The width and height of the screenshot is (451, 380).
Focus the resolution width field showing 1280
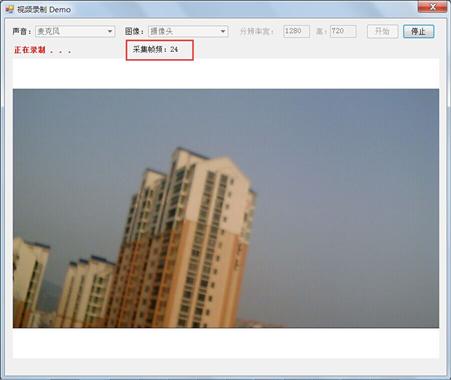coord(296,31)
